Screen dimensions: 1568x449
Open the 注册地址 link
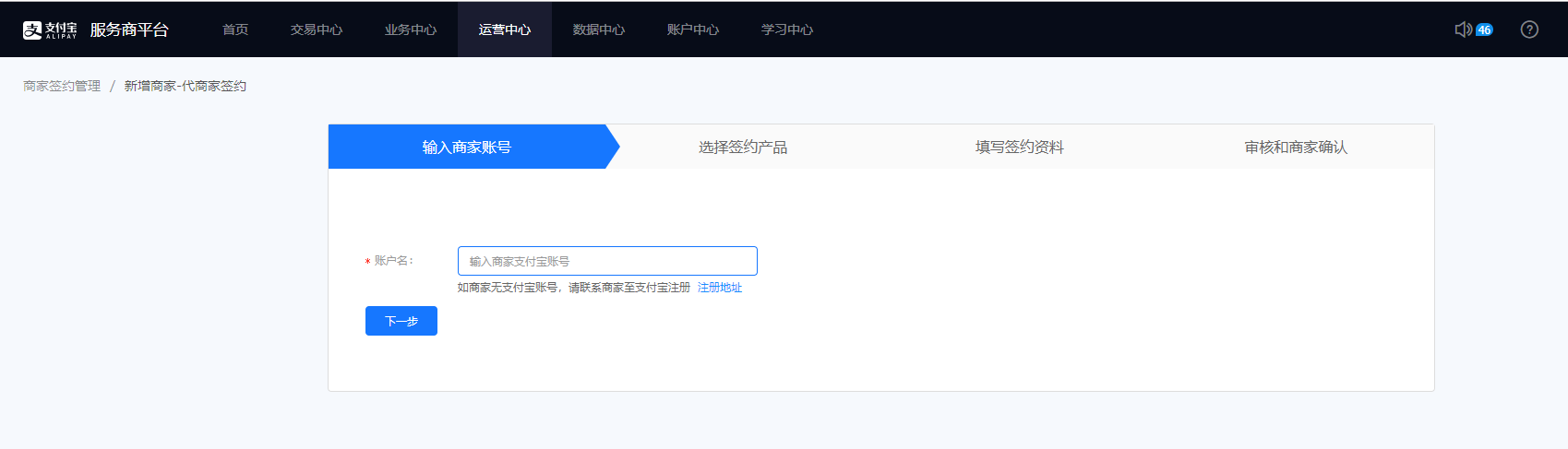(x=720, y=288)
